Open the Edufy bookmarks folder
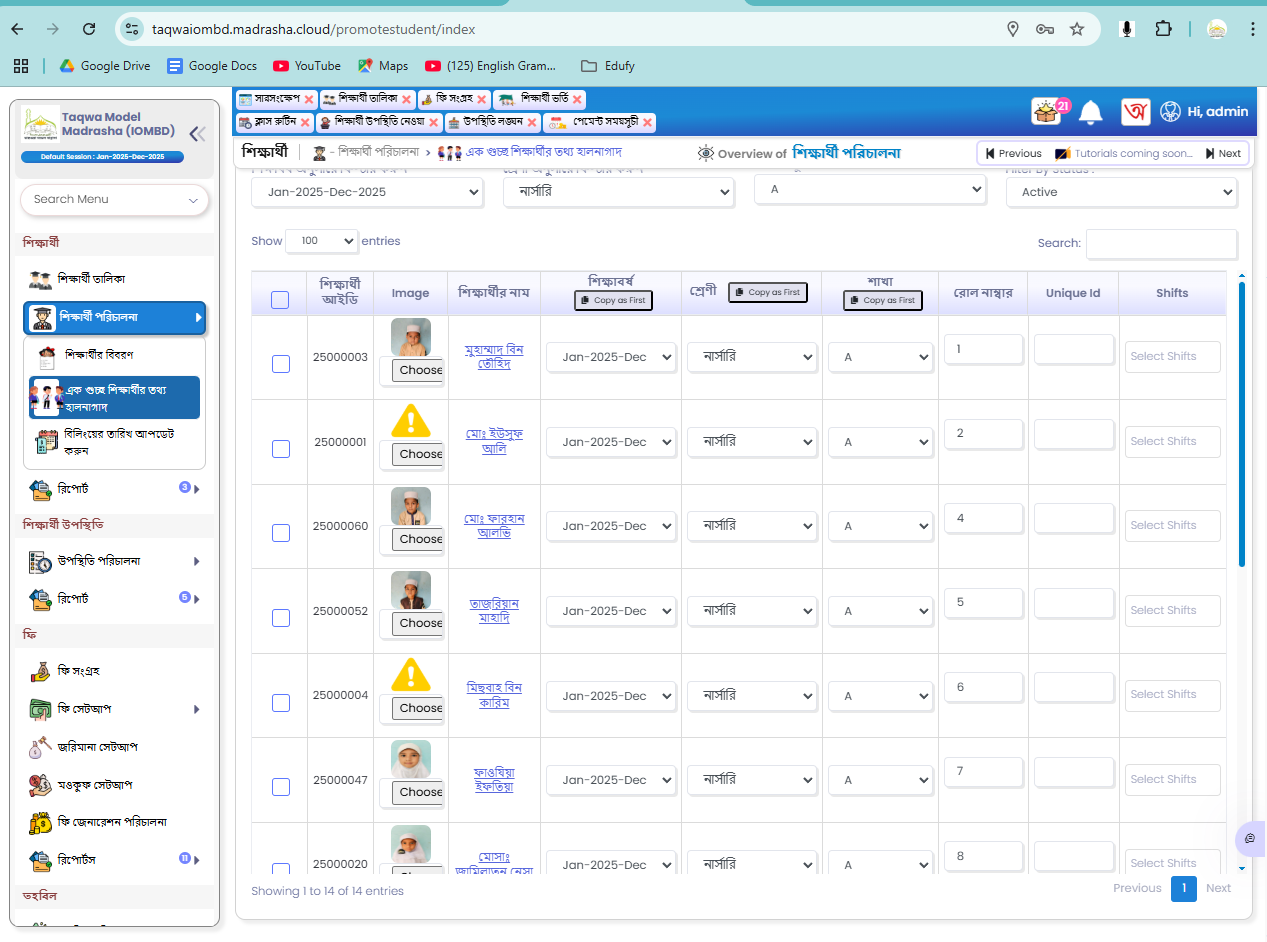The height and width of the screenshot is (942, 1267). 607,66
